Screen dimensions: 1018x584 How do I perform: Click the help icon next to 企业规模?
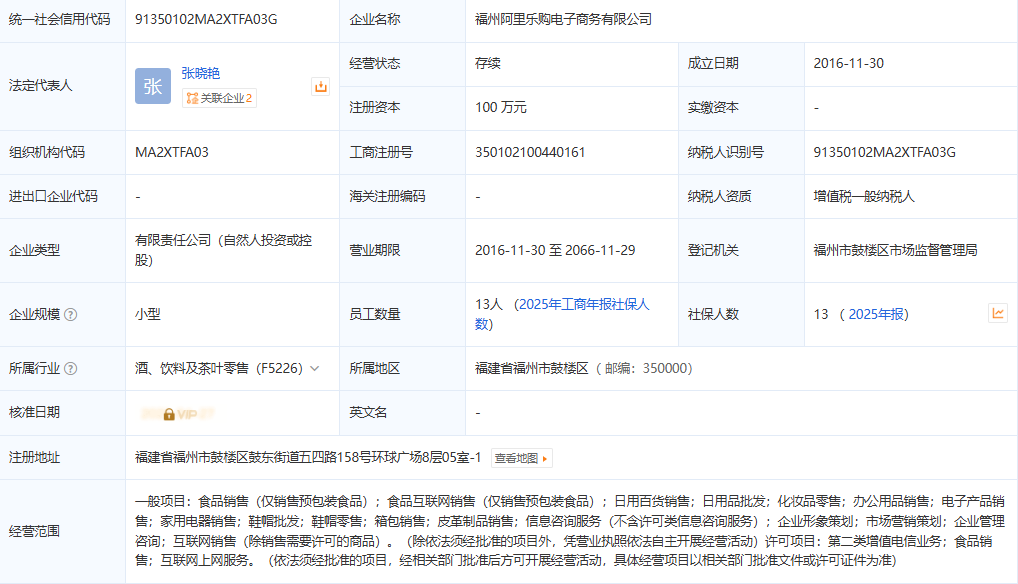pos(71,315)
